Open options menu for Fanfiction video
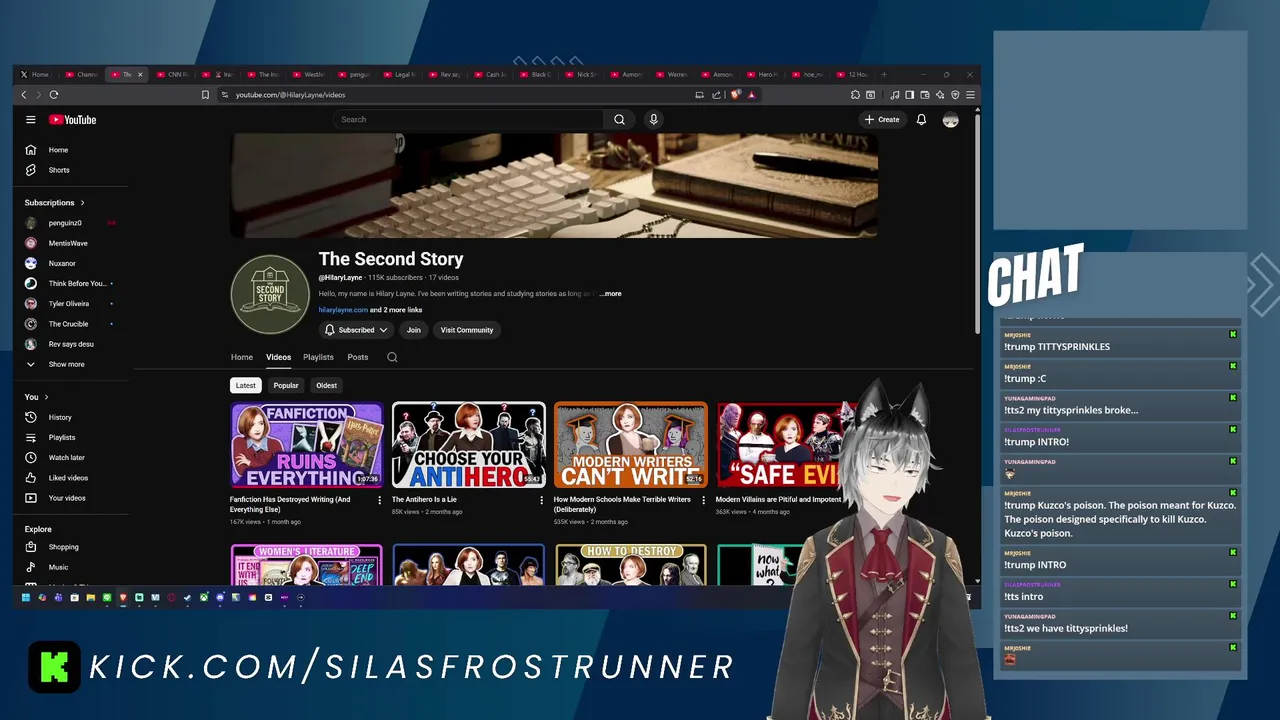This screenshot has height=720, width=1280. coord(379,500)
